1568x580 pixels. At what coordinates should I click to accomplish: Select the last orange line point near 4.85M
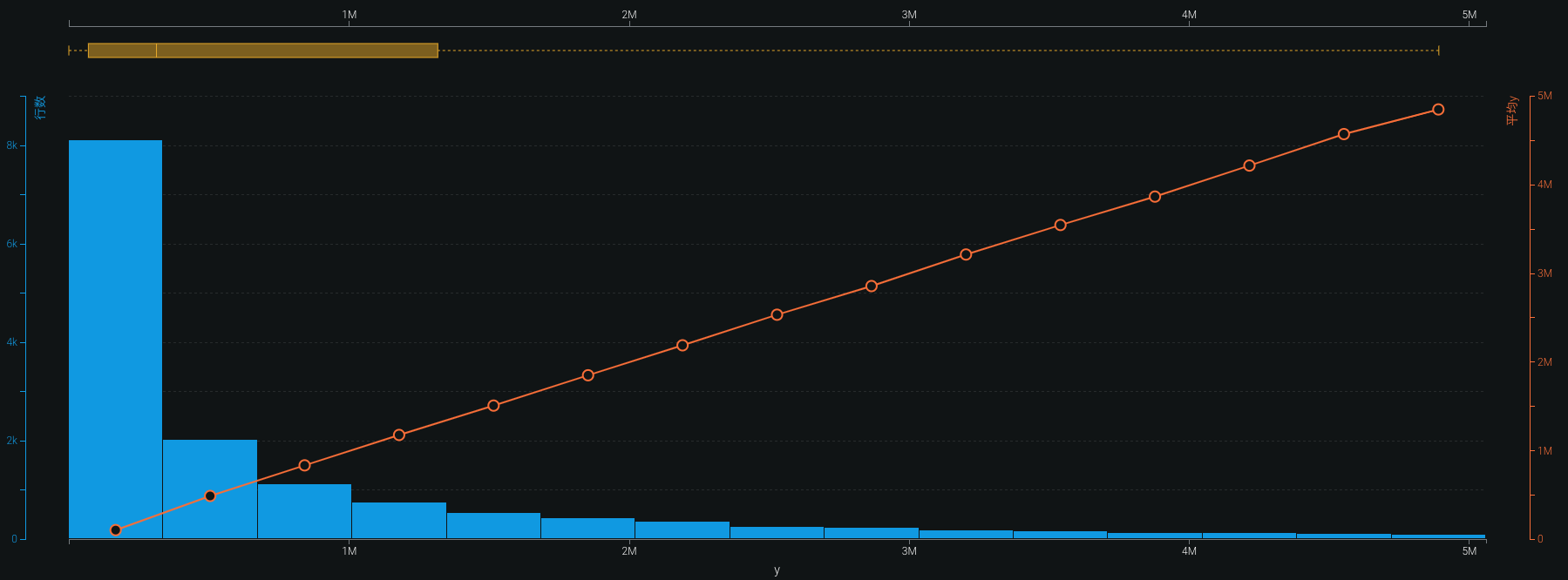(1438, 110)
